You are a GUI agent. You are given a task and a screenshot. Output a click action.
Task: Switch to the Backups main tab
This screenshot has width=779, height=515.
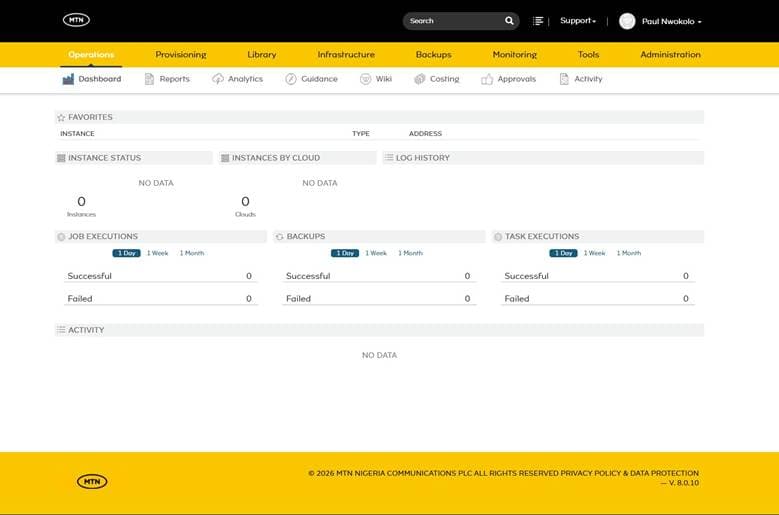[434, 55]
